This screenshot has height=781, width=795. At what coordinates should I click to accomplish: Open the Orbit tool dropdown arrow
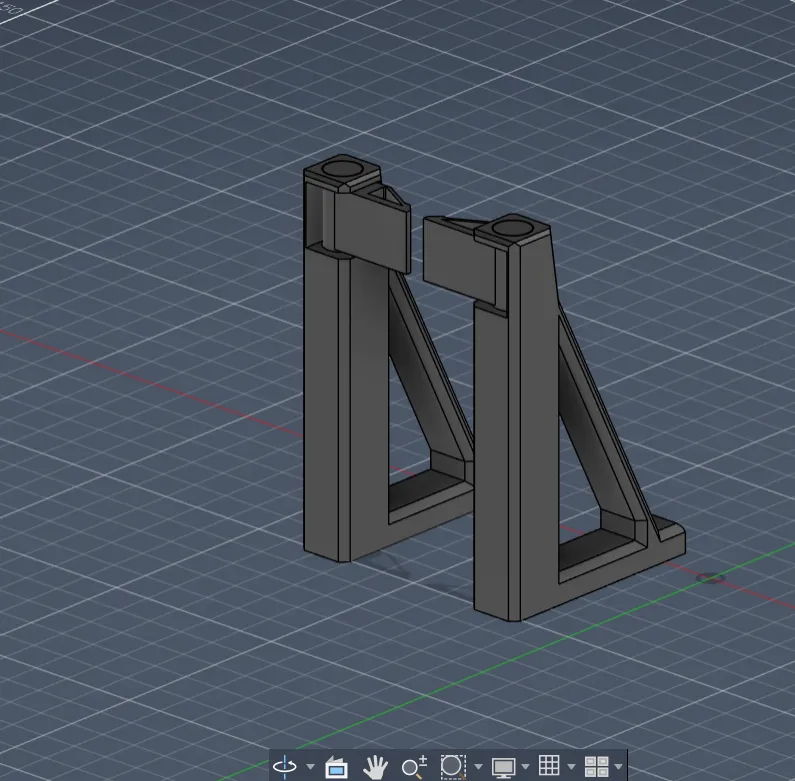tap(310, 767)
